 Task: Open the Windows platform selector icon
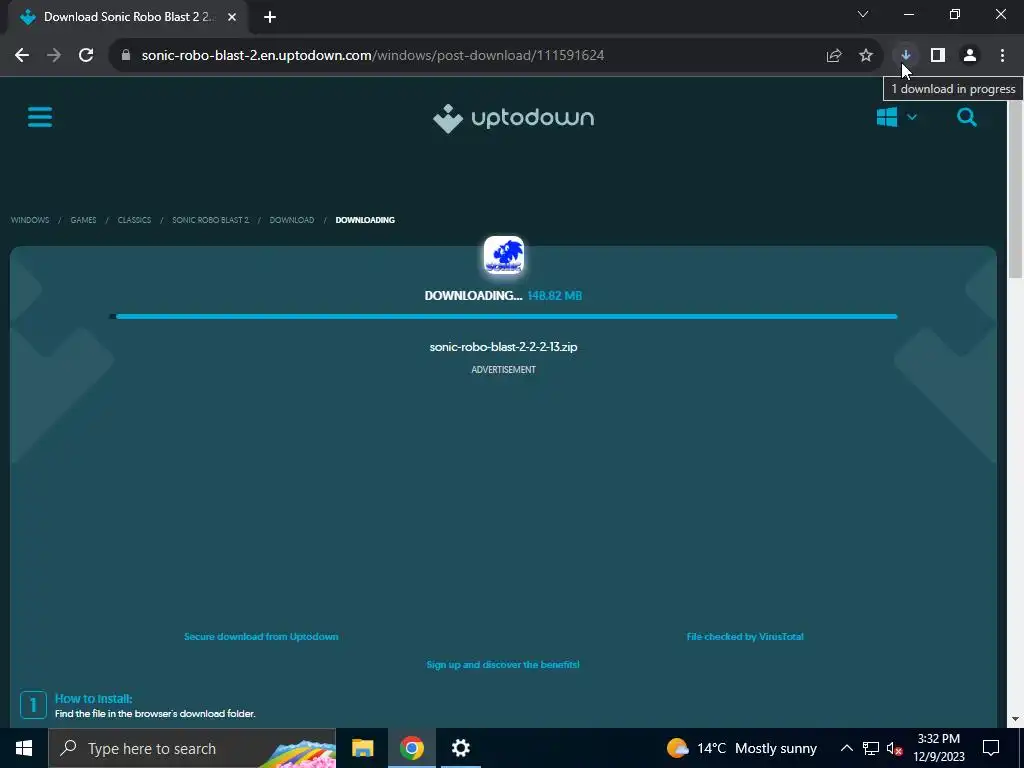(x=887, y=118)
